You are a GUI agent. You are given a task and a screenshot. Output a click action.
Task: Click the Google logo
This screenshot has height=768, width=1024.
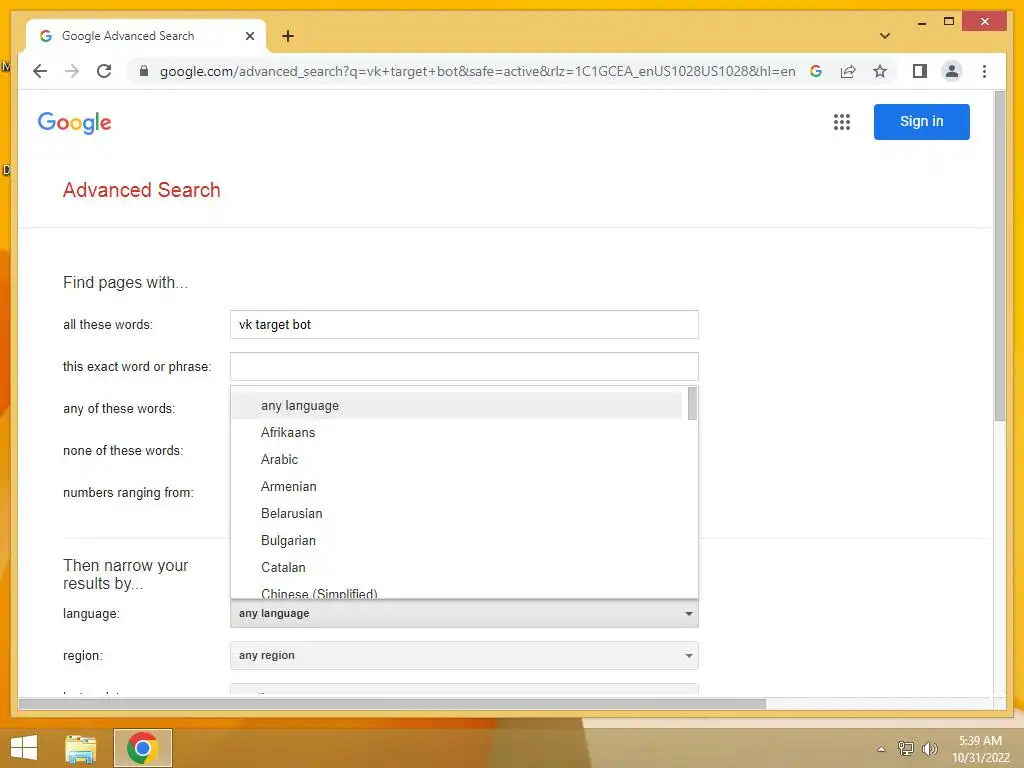click(74, 122)
